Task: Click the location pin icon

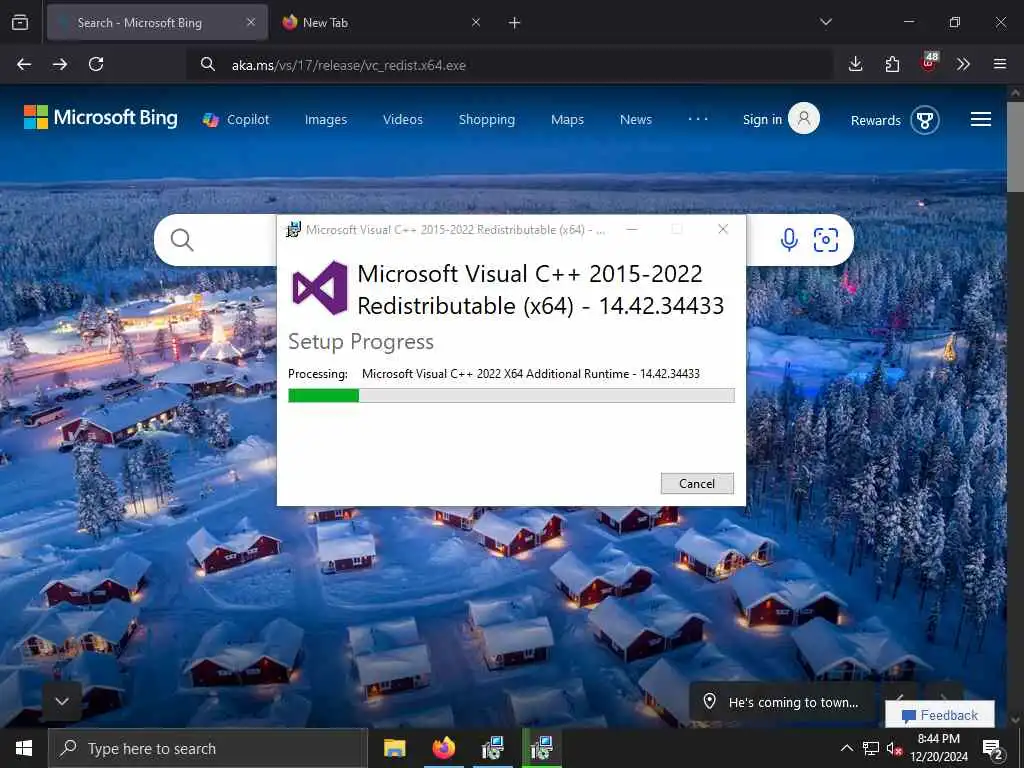Action: click(x=709, y=702)
